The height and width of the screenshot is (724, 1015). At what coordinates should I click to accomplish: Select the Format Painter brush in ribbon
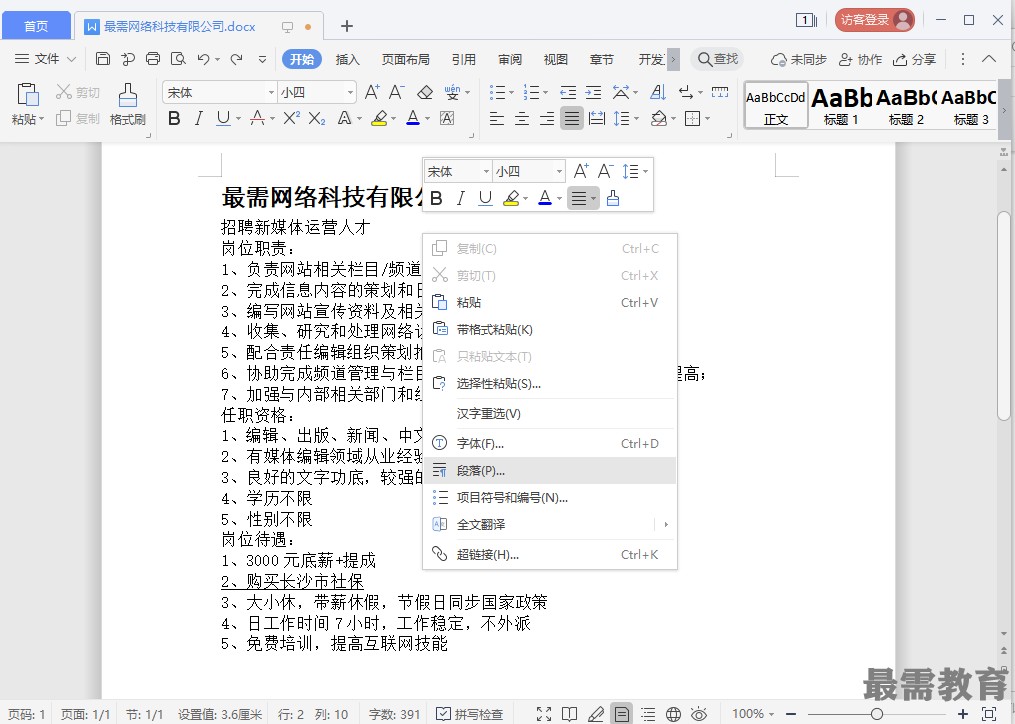coord(128,95)
